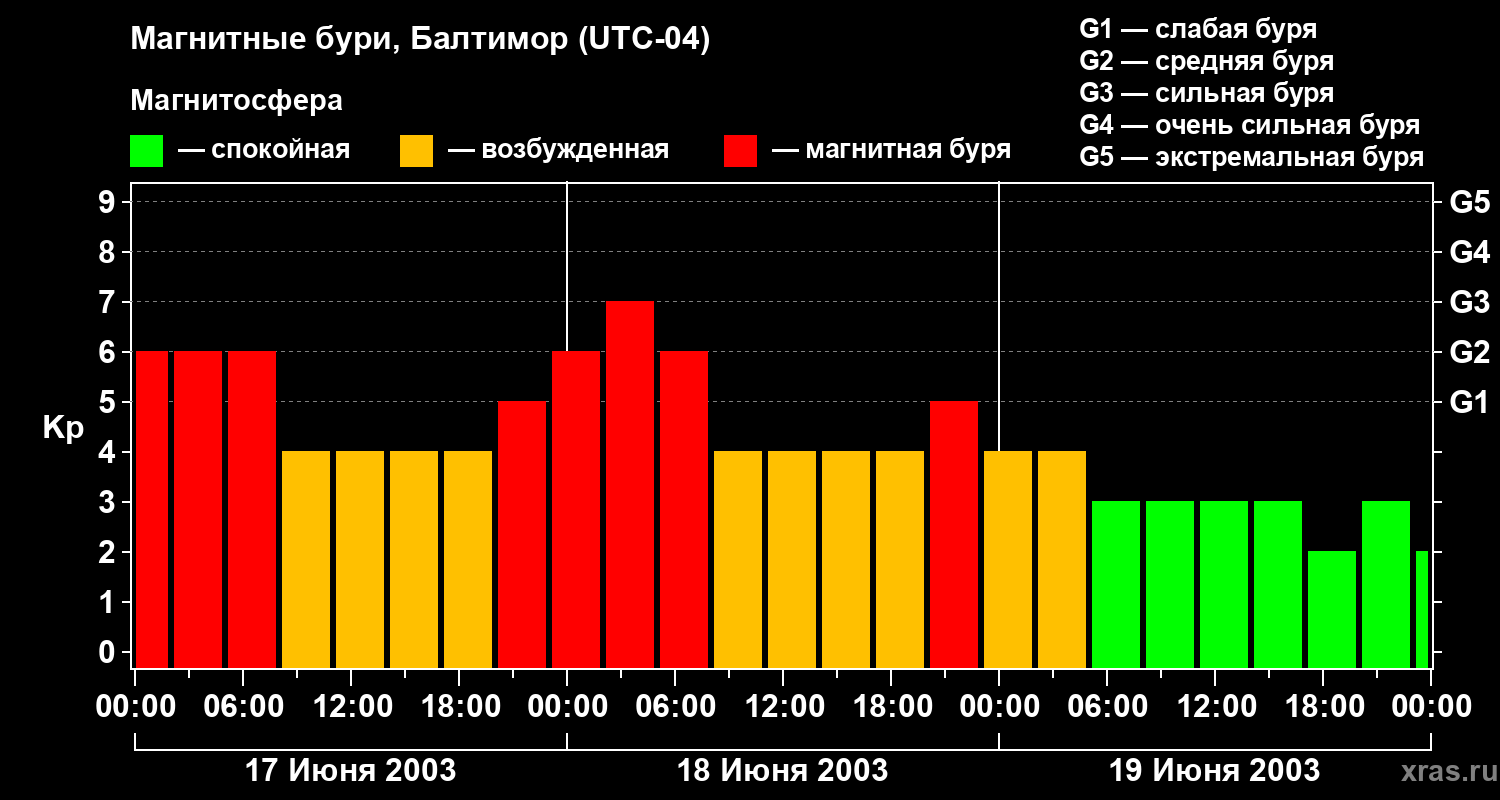Click the title Магнитные бури, Балтимор (UTC-04)

tap(420, 40)
